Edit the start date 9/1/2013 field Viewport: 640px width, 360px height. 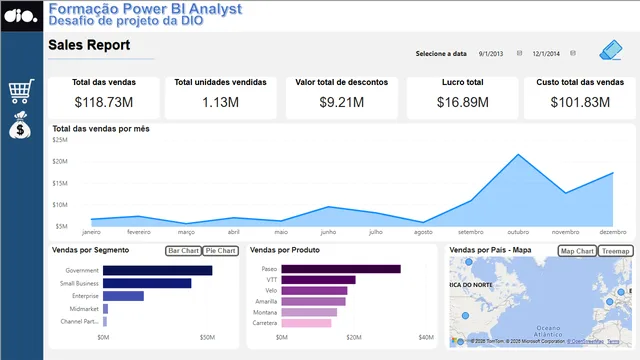[491, 53]
